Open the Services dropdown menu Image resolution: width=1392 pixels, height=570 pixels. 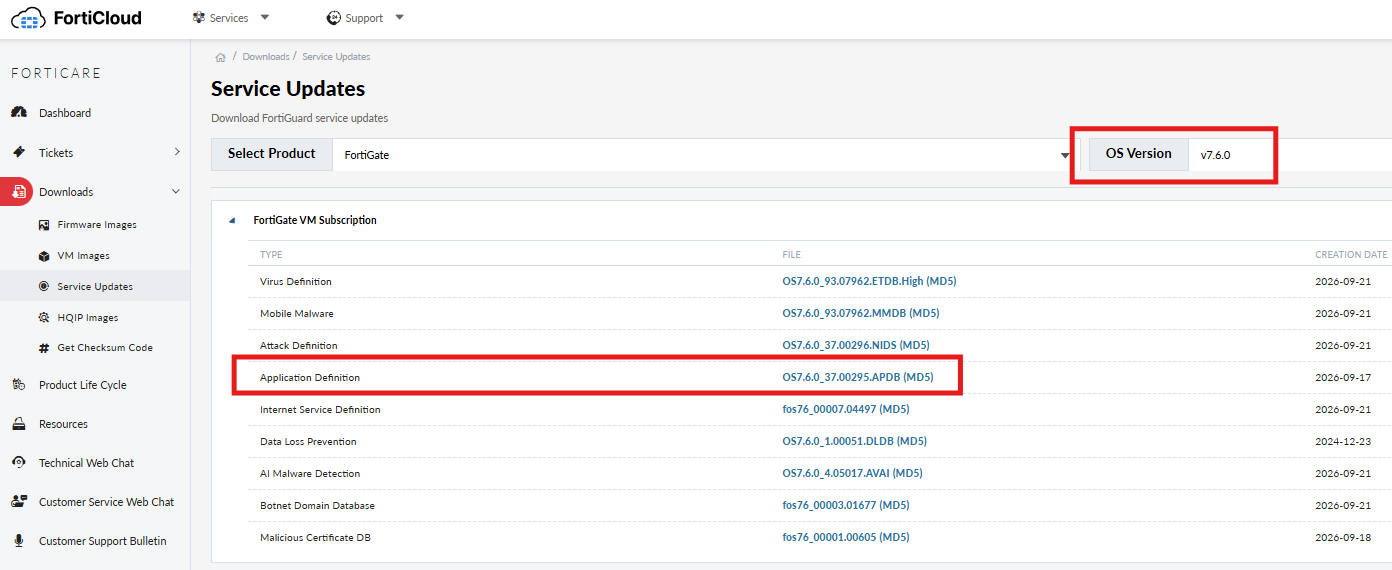click(x=231, y=18)
